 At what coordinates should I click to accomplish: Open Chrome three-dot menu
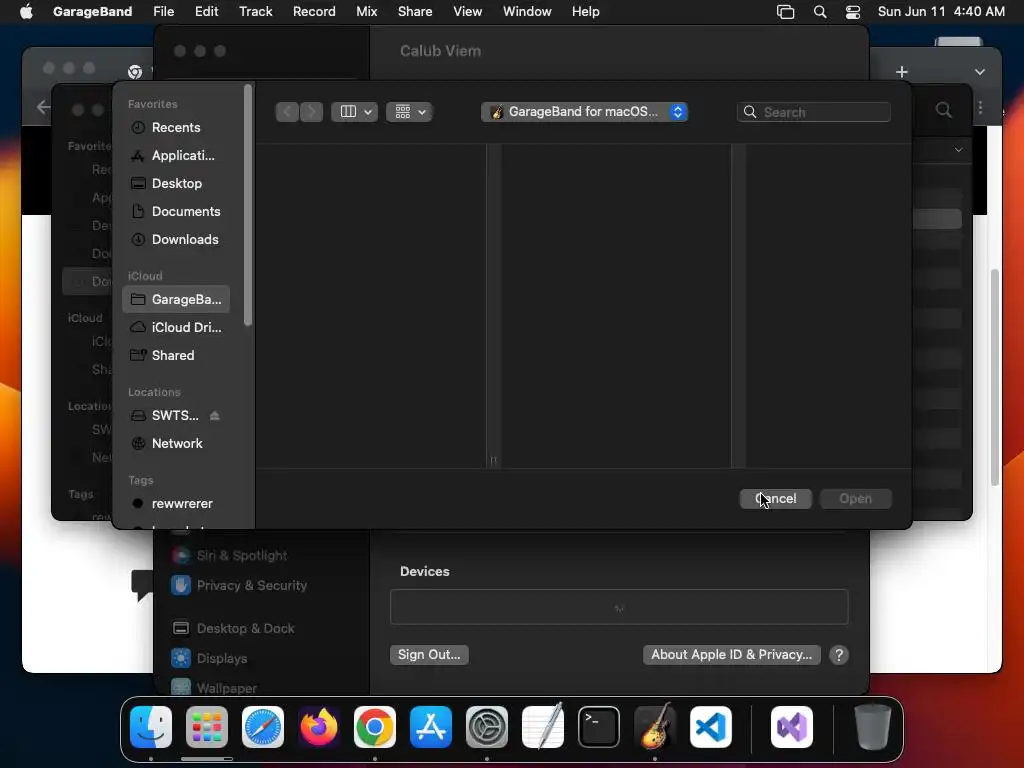(x=980, y=108)
